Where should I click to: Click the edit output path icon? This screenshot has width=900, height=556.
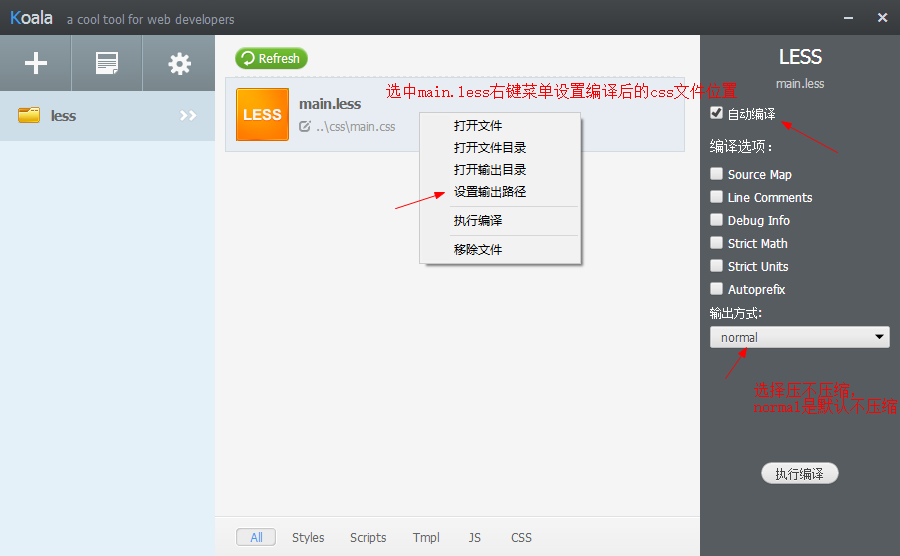point(305,127)
